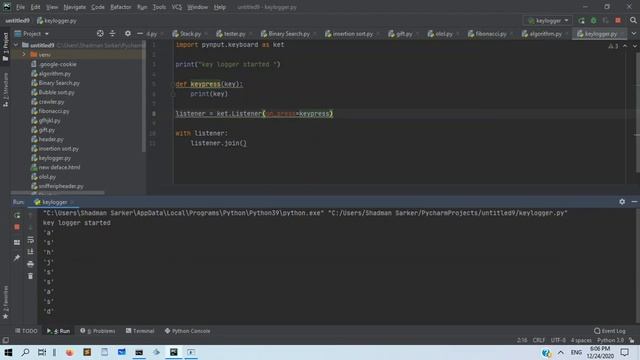Hide the Run panel

coord(634,202)
